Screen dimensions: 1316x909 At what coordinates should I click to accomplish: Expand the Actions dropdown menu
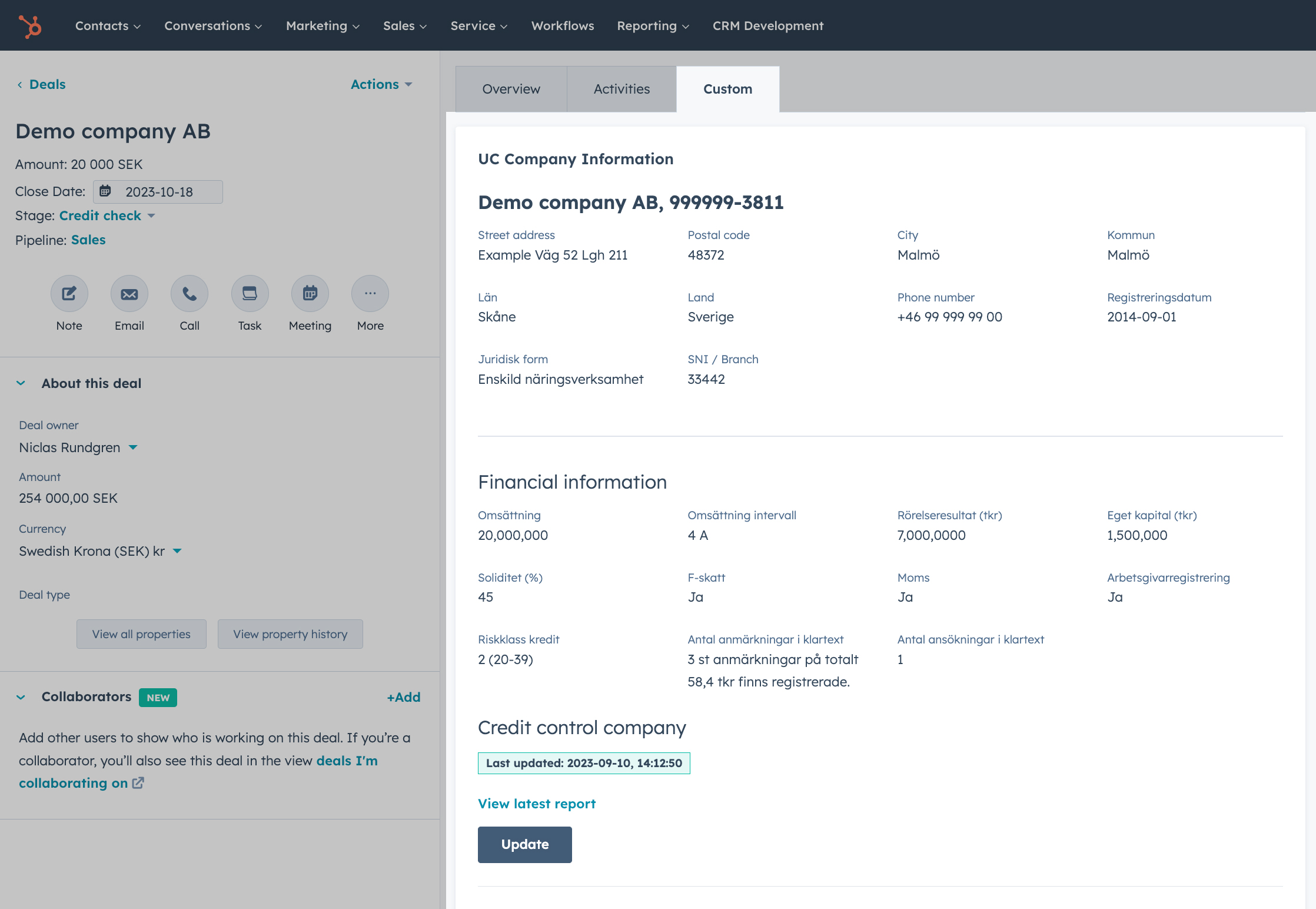coord(381,84)
